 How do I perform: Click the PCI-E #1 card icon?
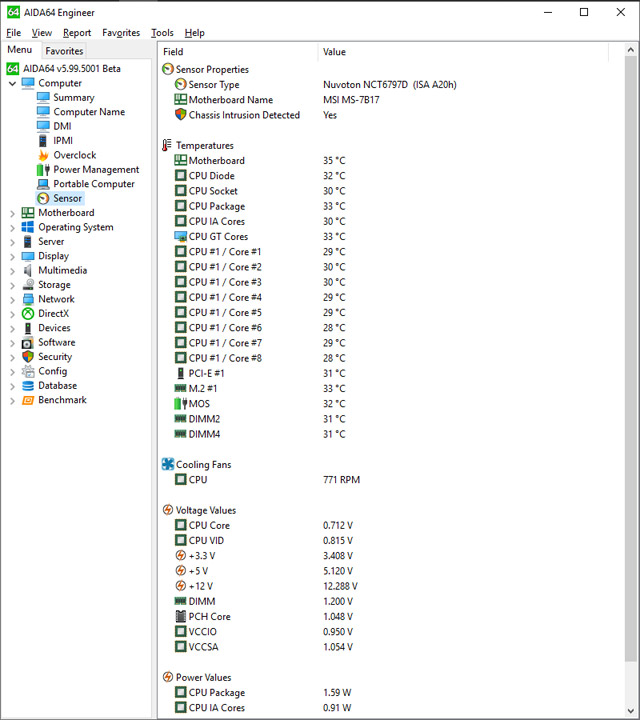pos(180,373)
